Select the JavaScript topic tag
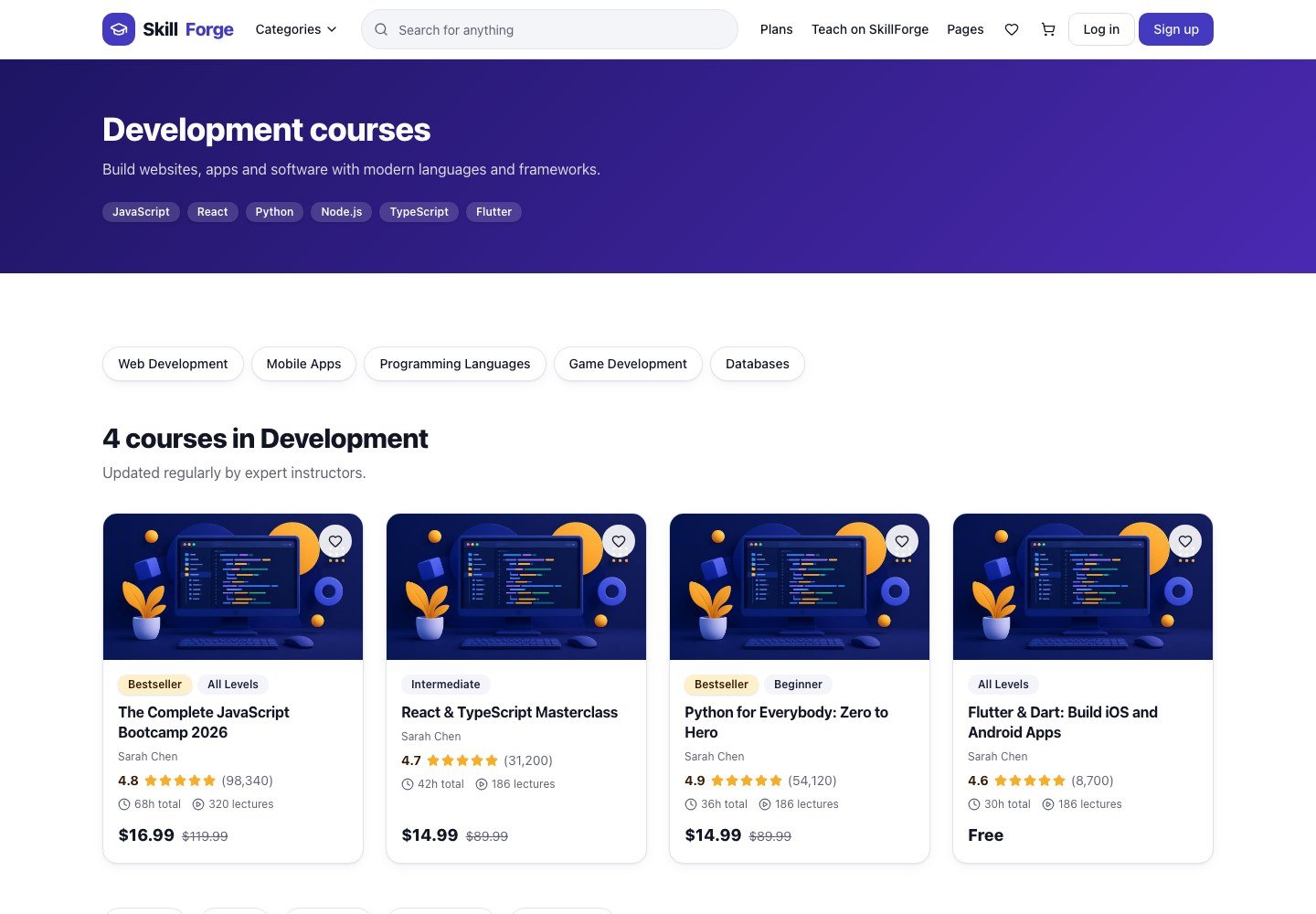 coord(141,212)
